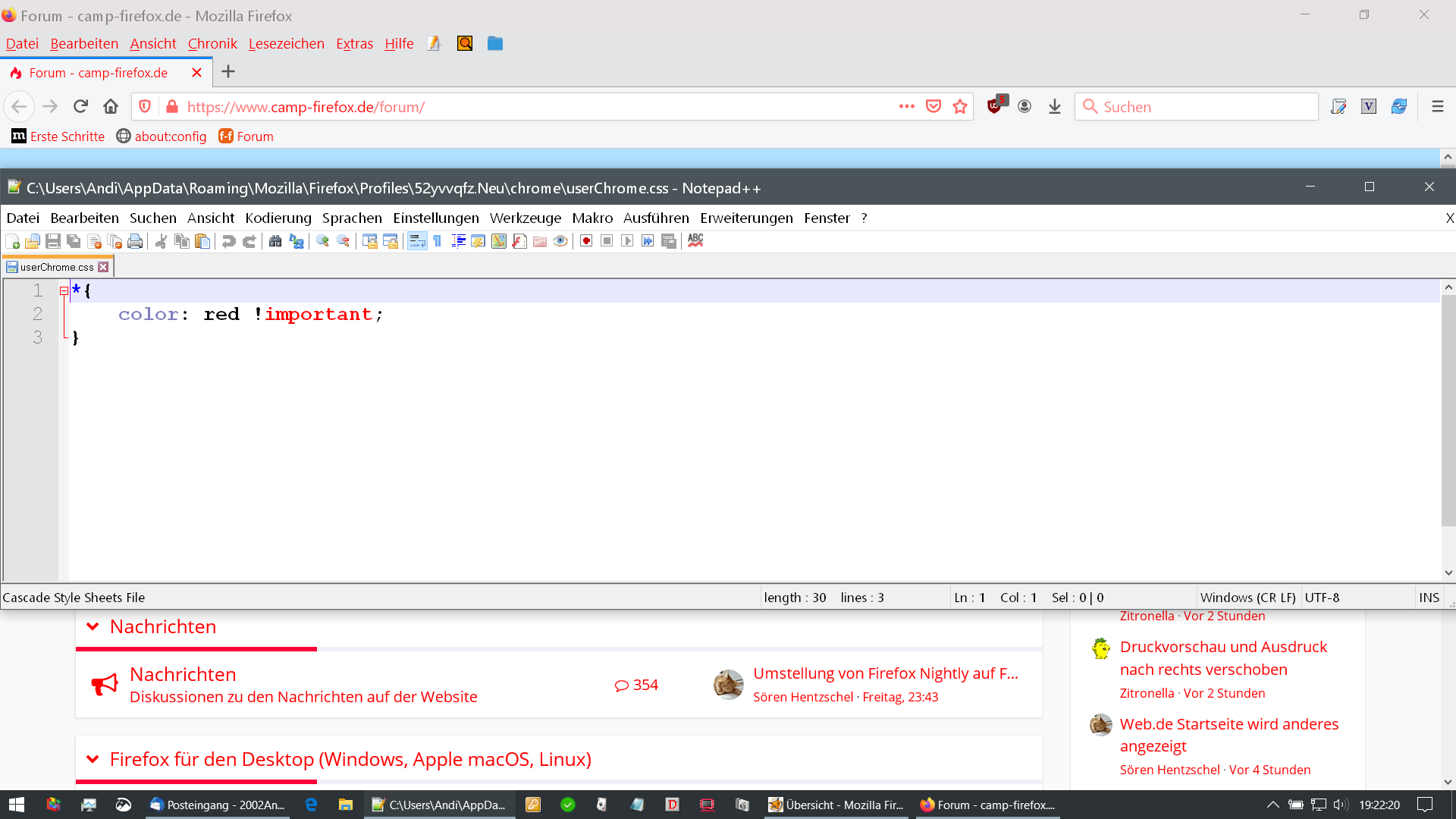Open the about:config bookmark link
Viewport: 1456px width, 819px height.
click(170, 136)
